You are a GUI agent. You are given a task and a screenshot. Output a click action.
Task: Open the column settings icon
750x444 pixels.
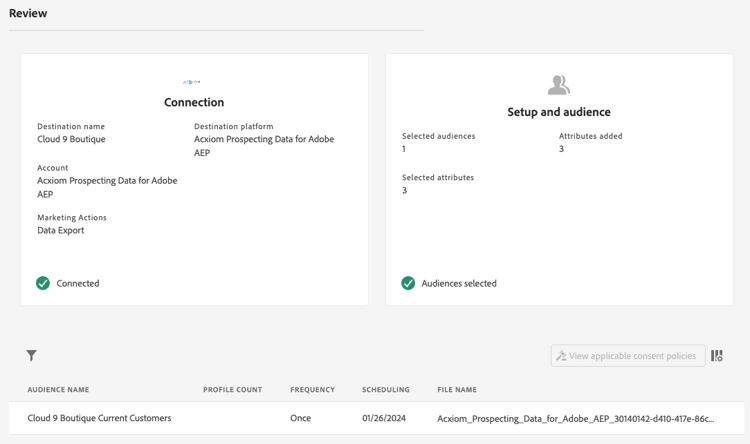click(x=717, y=355)
